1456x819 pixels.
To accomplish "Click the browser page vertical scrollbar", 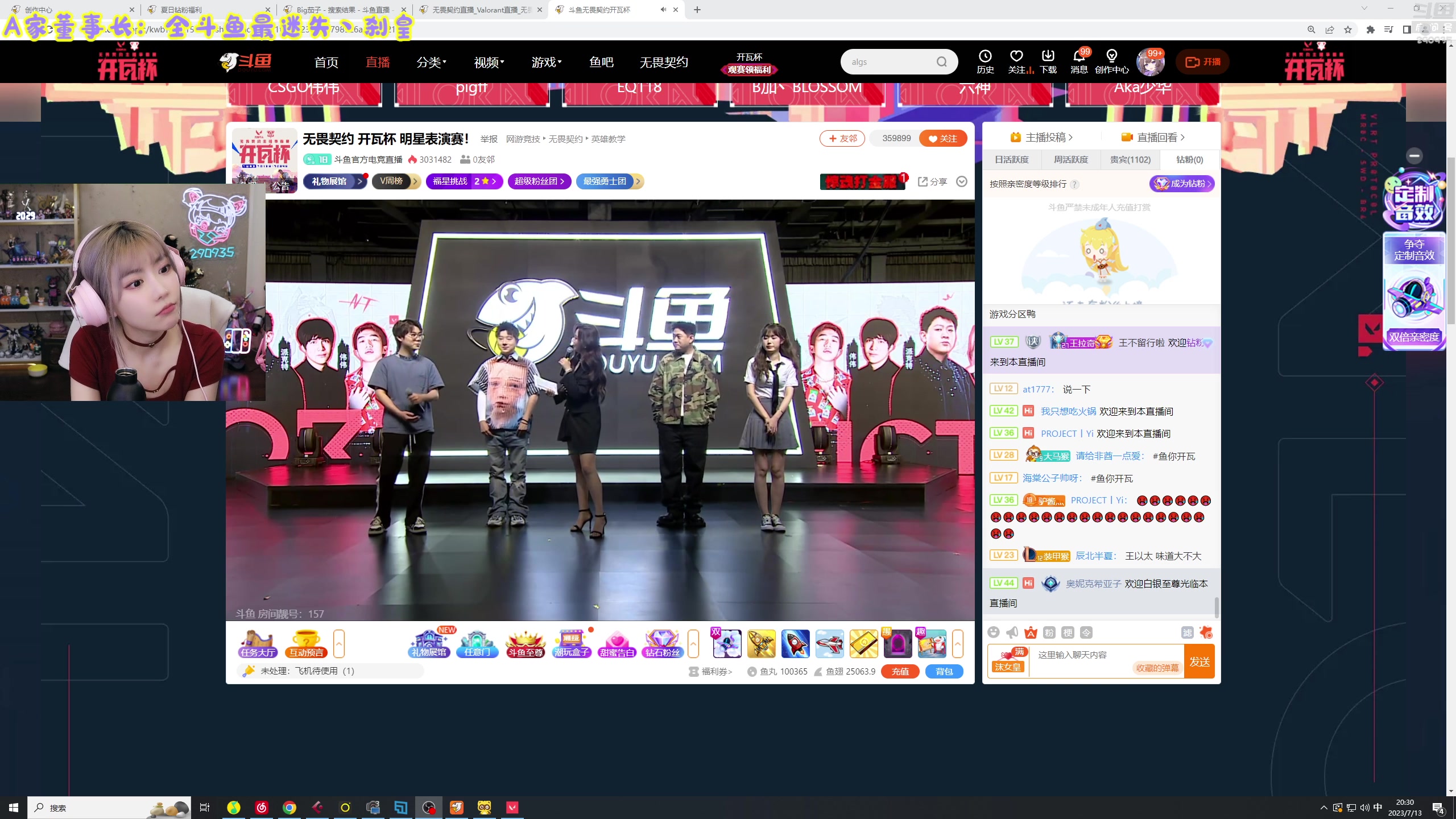I will [x=1450, y=240].
